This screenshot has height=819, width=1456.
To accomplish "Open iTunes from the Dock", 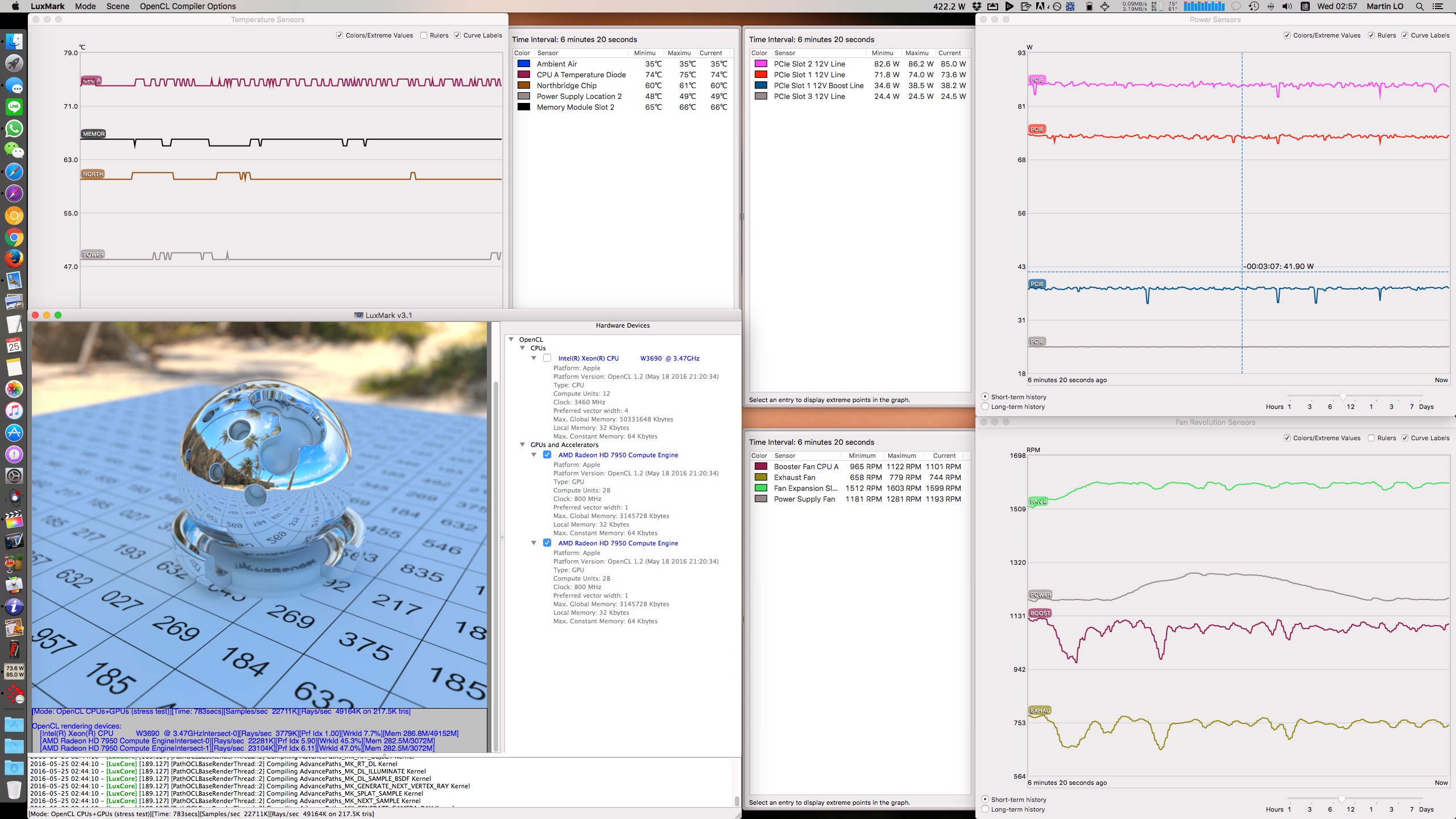I will coord(14,411).
